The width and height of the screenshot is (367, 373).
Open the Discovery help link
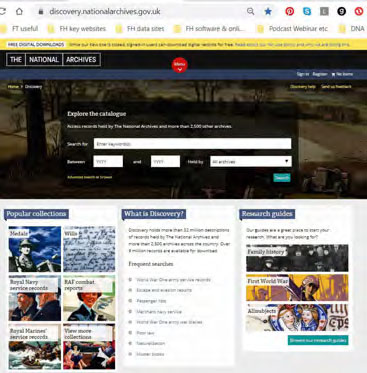[x=303, y=87]
